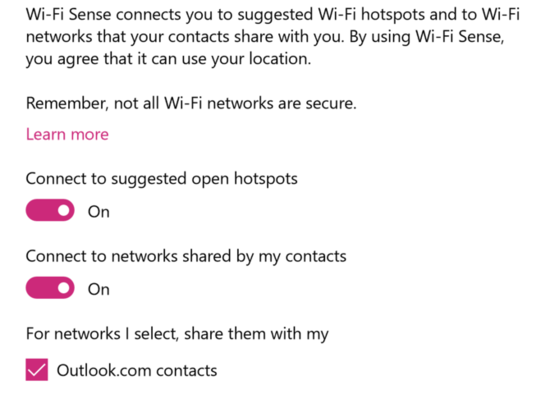Click the line 'you agree that it can use'
The width and height of the screenshot is (550, 413).
tap(168, 59)
